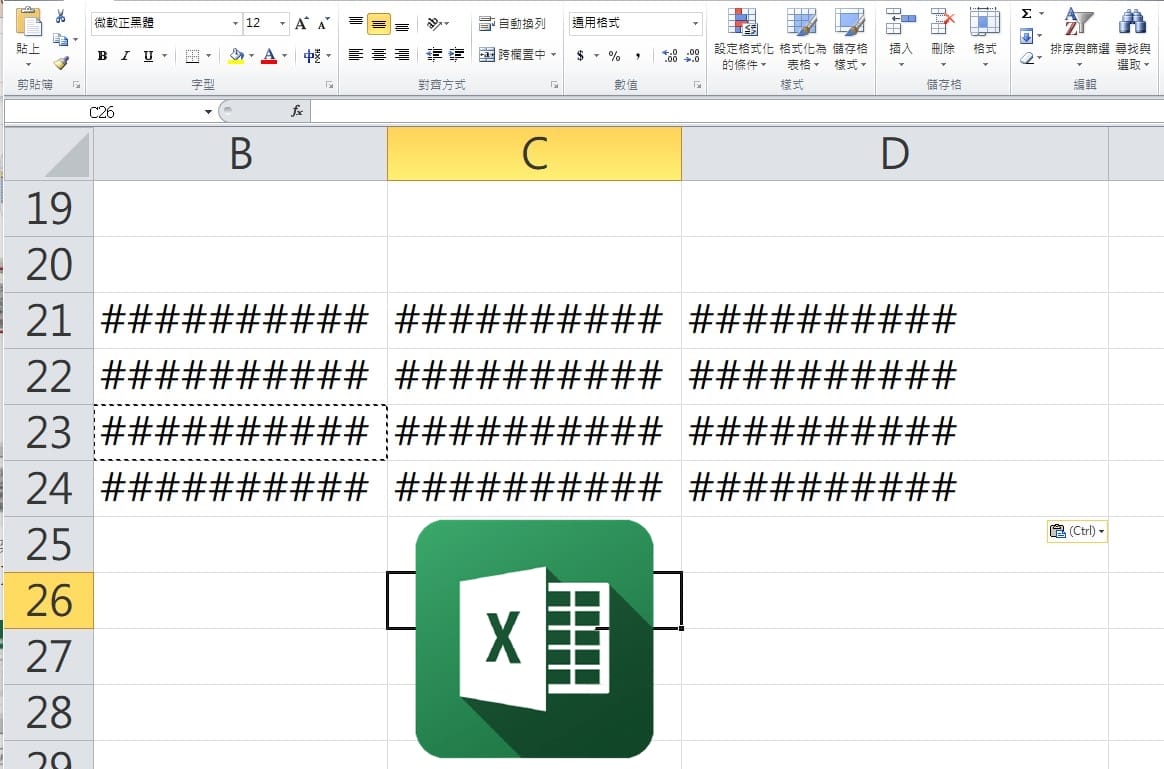Activate the Format Painter brush

click(x=61, y=63)
